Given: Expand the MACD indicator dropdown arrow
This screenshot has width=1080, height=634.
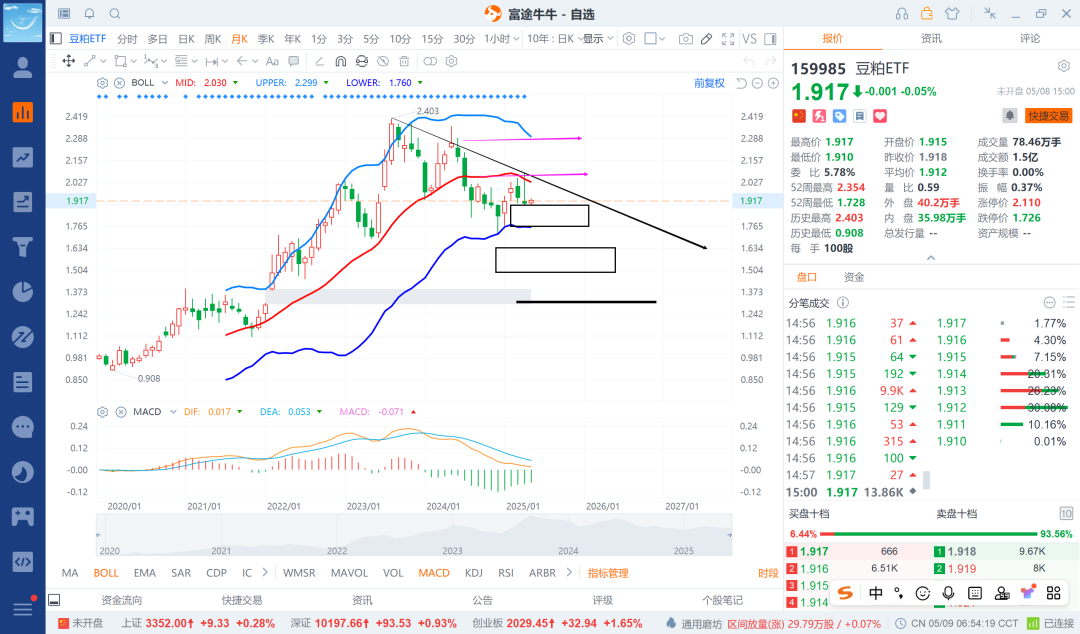Looking at the screenshot, I should 173,412.
